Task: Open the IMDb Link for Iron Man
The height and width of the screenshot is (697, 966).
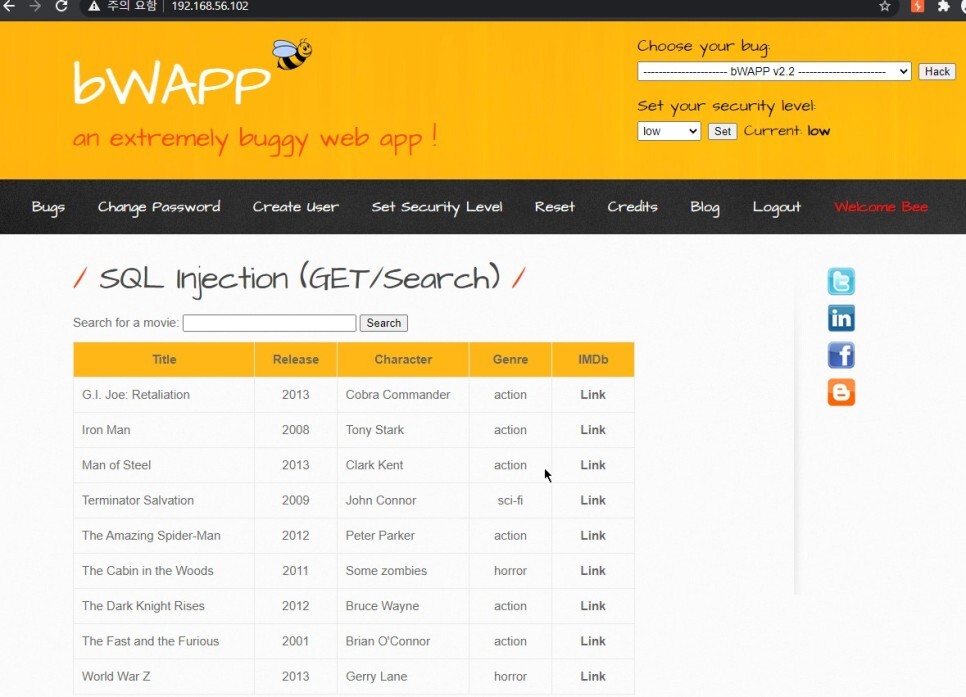Action: 593,430
